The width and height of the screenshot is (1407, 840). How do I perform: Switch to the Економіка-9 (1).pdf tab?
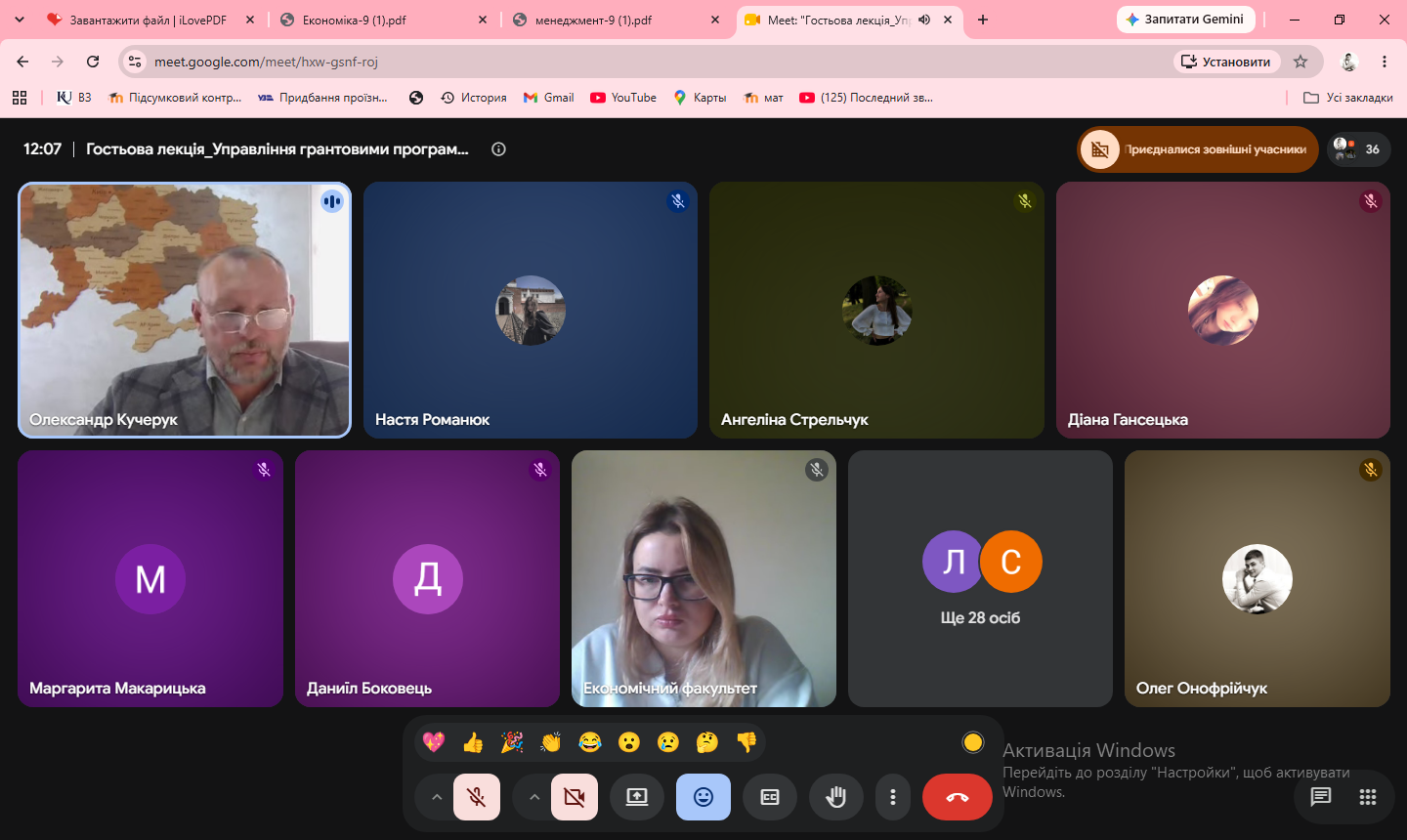[383, 20]
